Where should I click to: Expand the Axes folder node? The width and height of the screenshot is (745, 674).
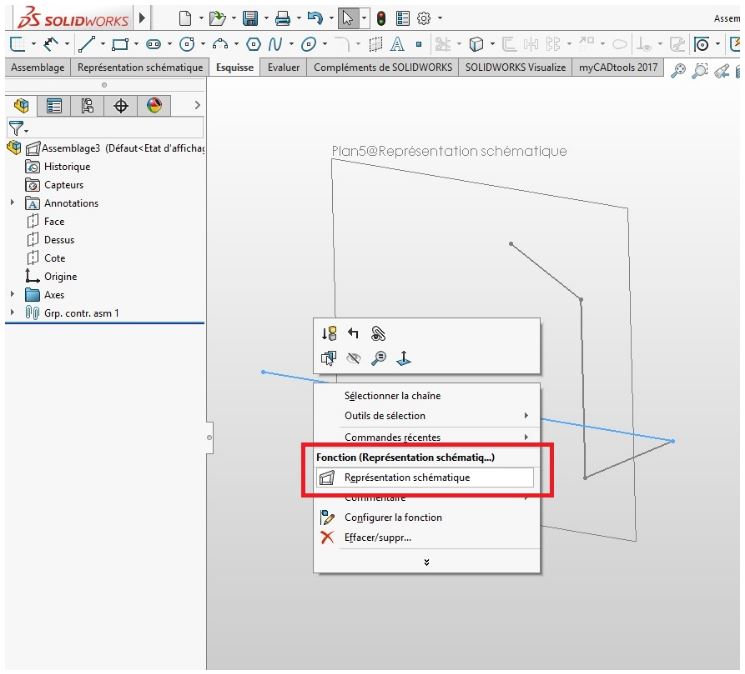coord(12,294)
